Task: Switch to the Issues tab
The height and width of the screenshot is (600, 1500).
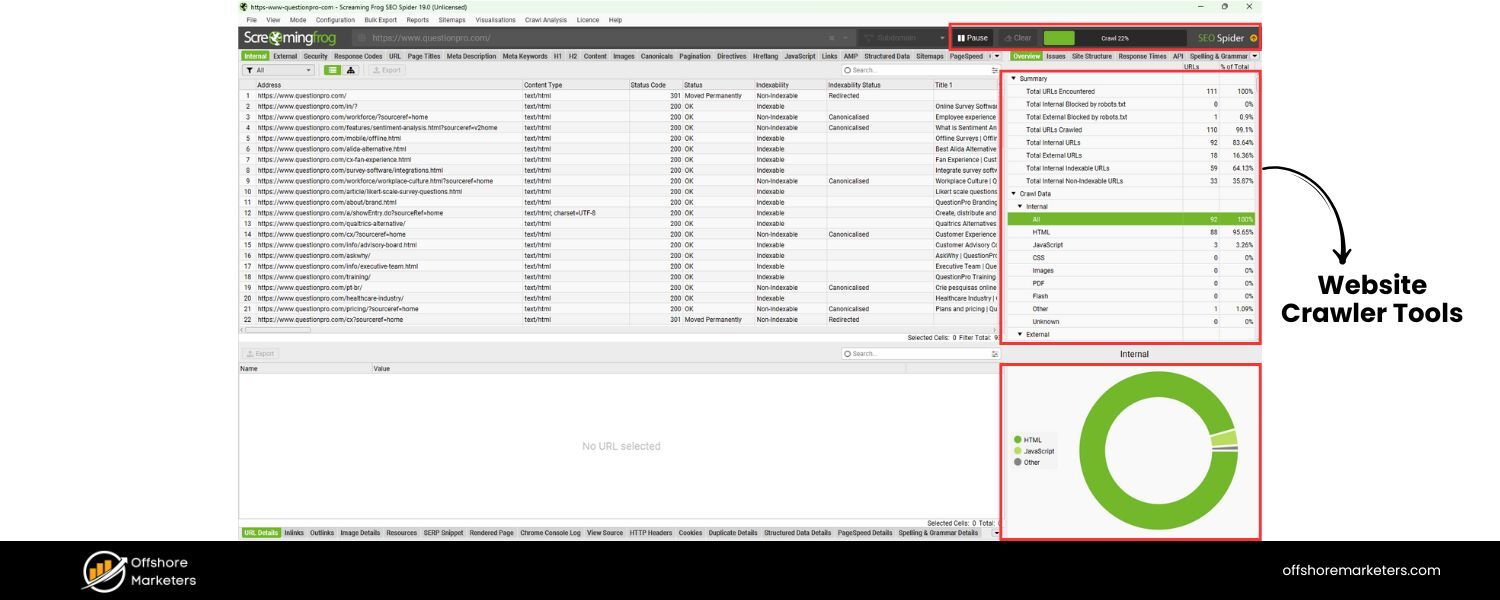Action: pos(1055,56)
